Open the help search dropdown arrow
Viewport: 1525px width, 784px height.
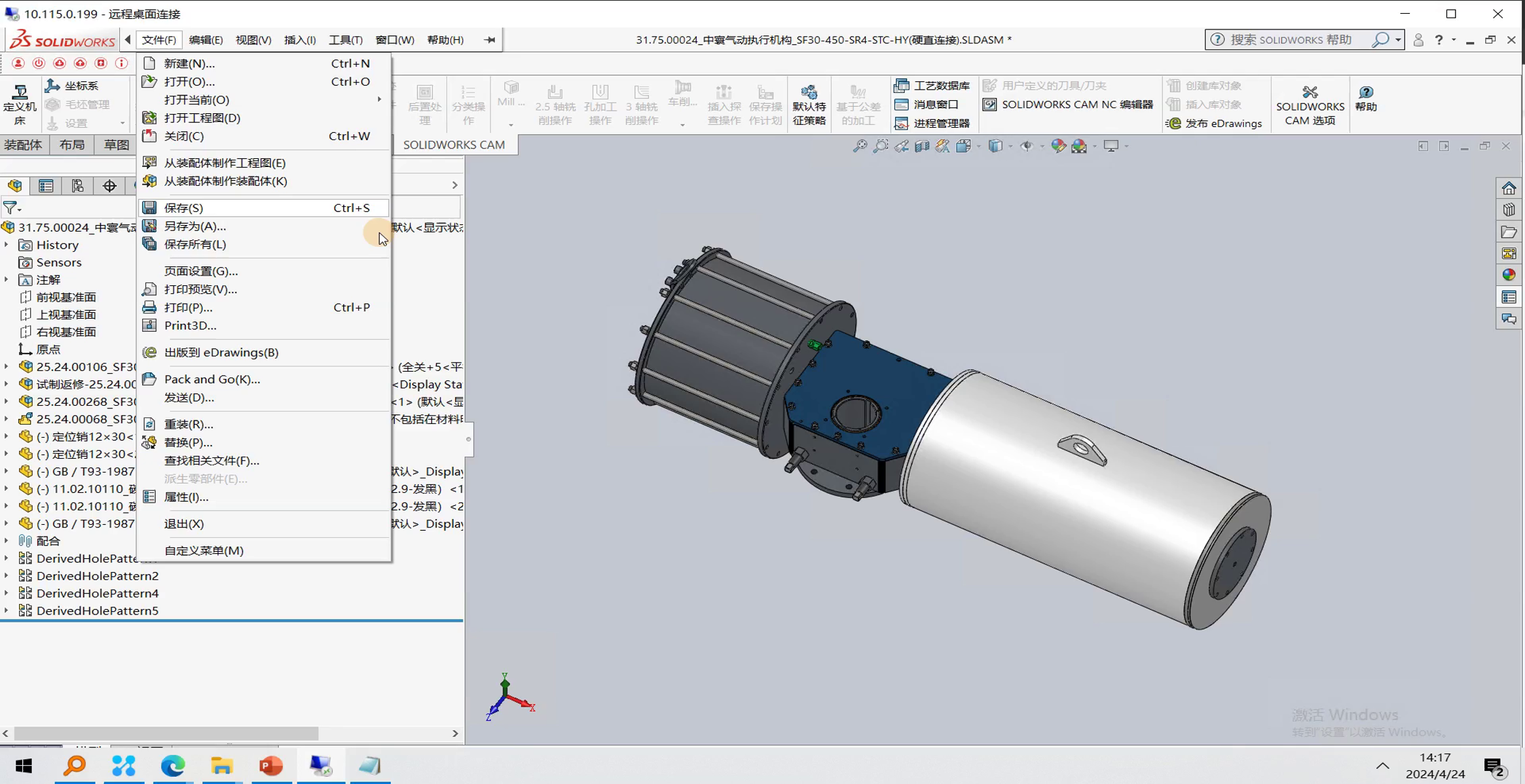pos(1398,40)
